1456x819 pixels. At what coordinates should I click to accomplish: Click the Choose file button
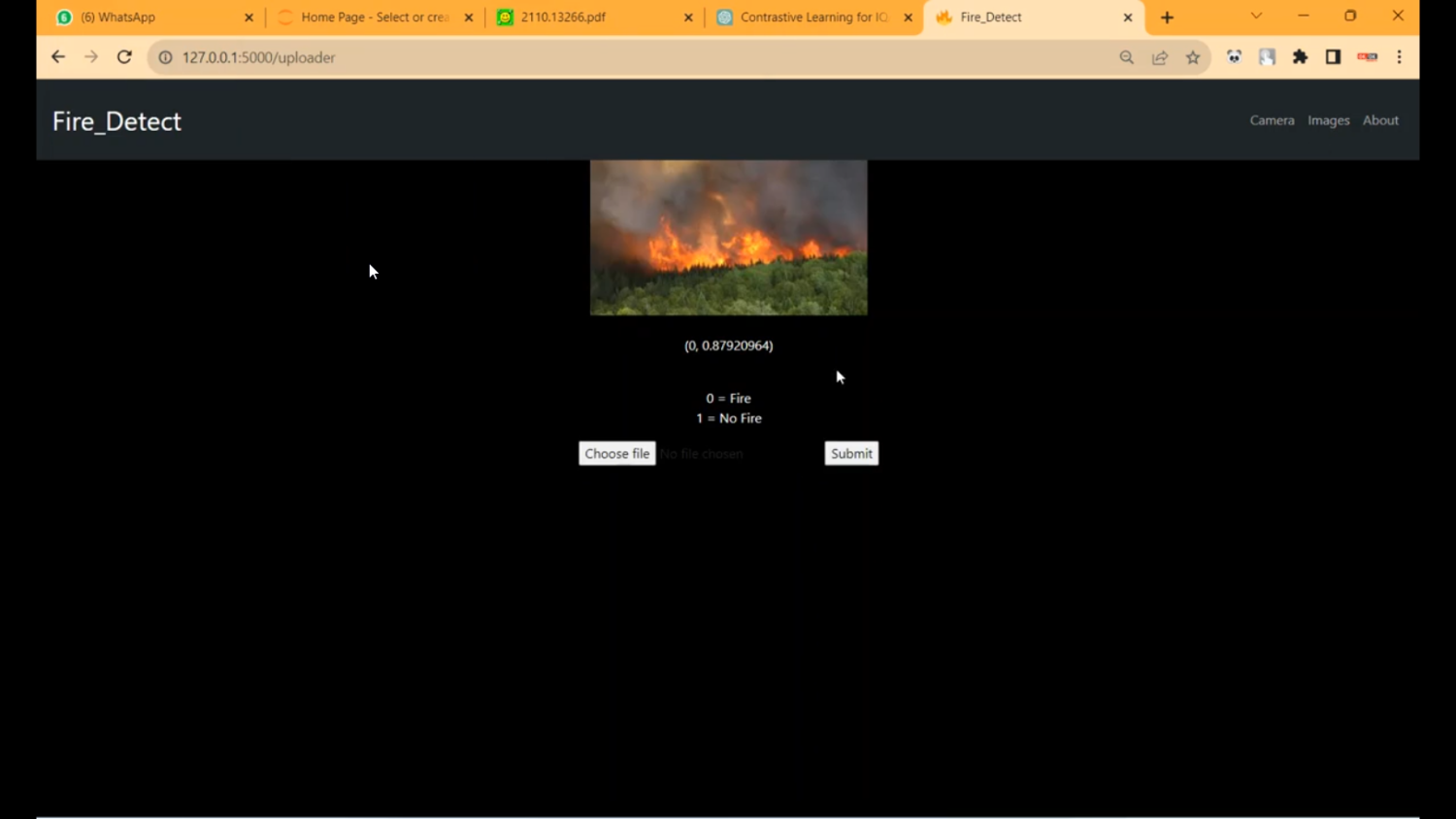coord(617,453)
